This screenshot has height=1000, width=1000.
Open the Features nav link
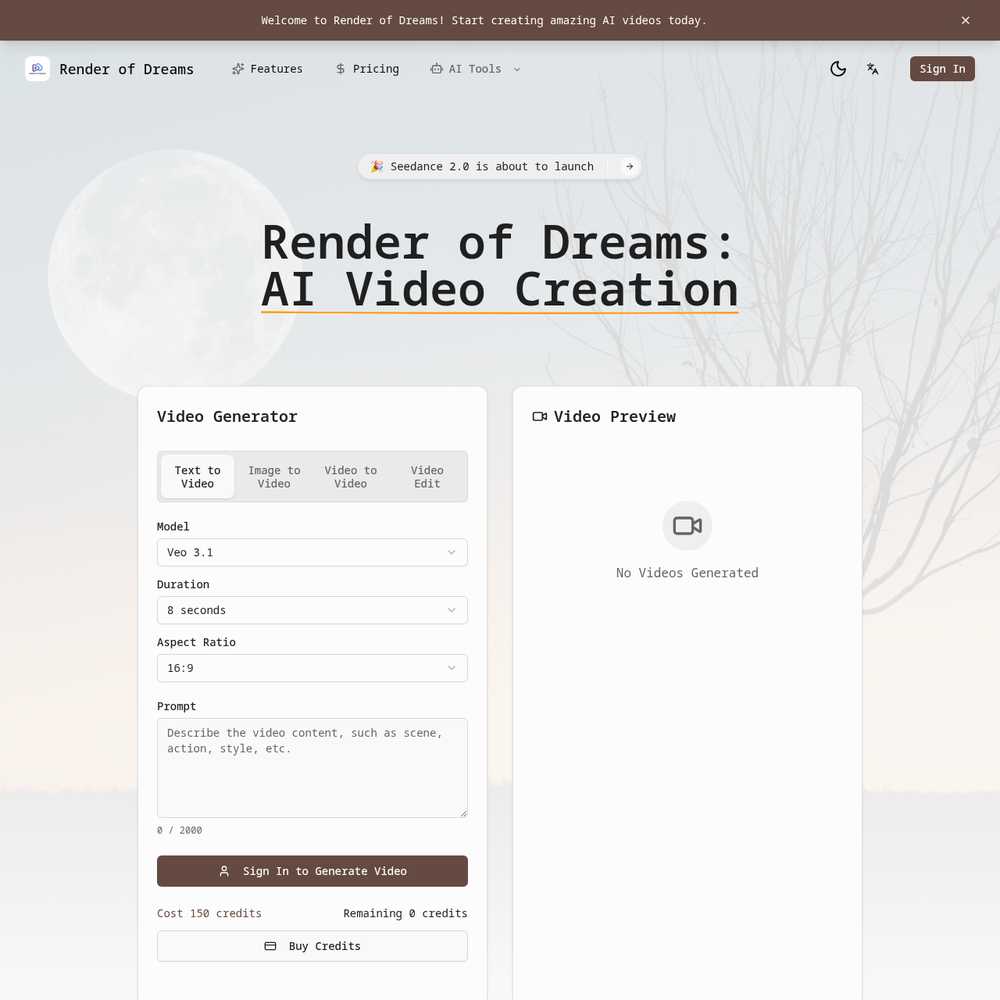pyautogui.click(x=267, y=69)
